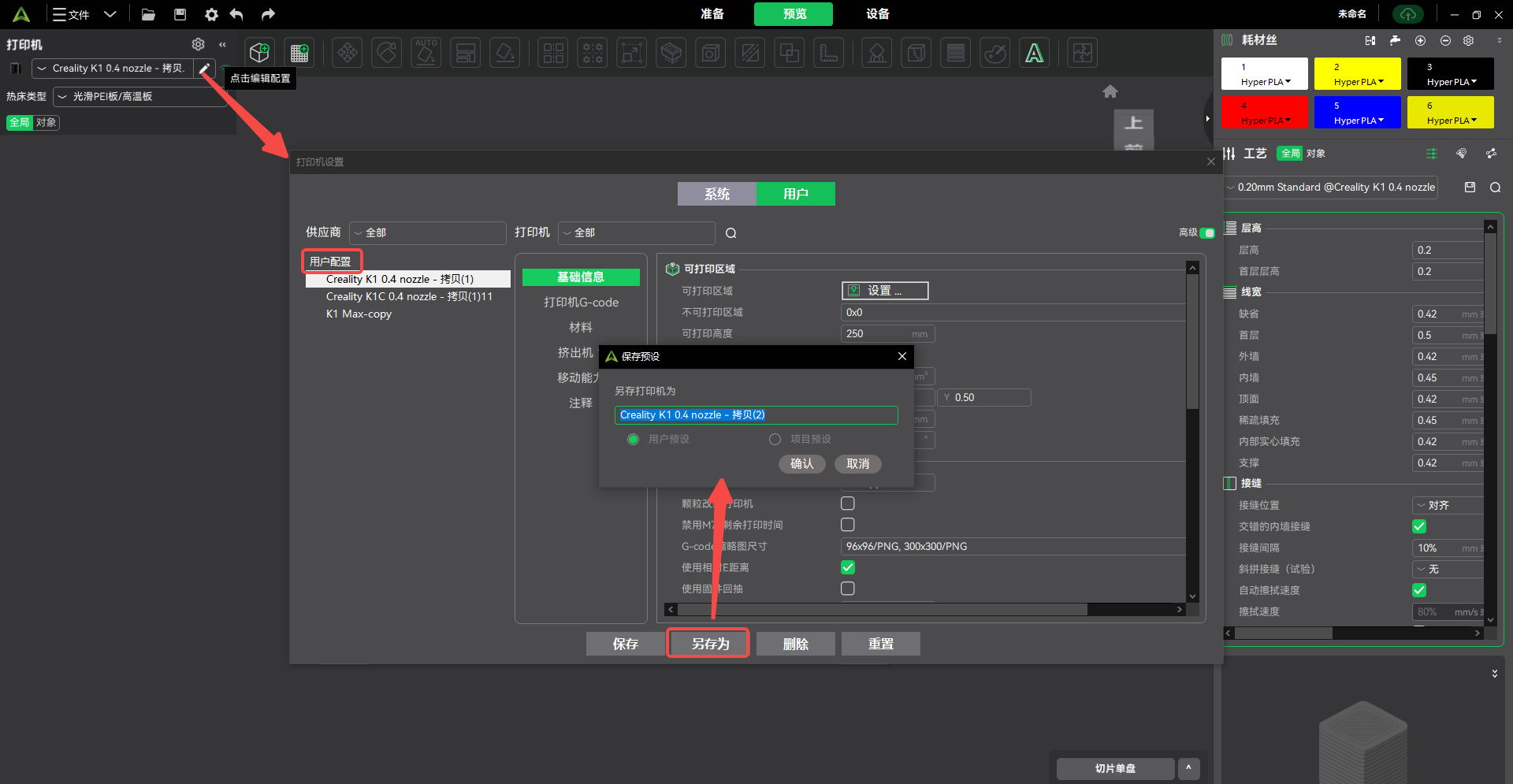Screen dimensions: 1513x784
Task: Uncheck the 使用相对E距离 checkbox
Action: click(x=848, y=567)
